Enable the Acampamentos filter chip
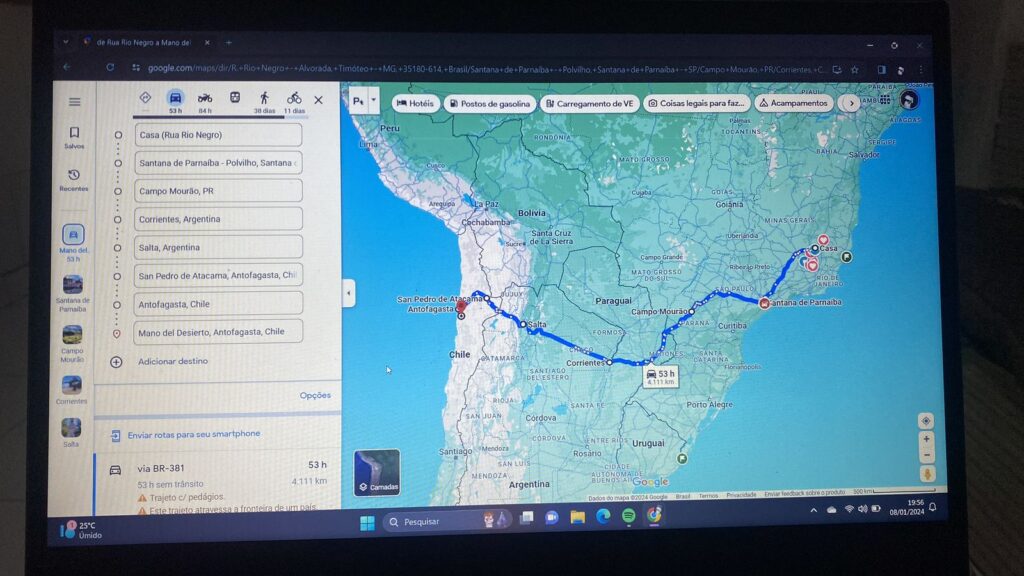The image size is (1024, 576). click(x=792, y=103)
